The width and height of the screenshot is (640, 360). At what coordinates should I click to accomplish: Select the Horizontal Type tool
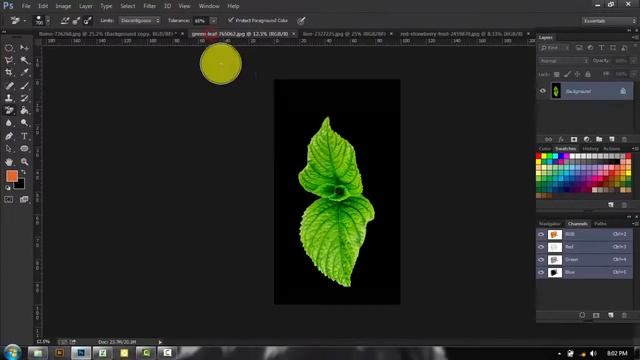click(24, 136)
